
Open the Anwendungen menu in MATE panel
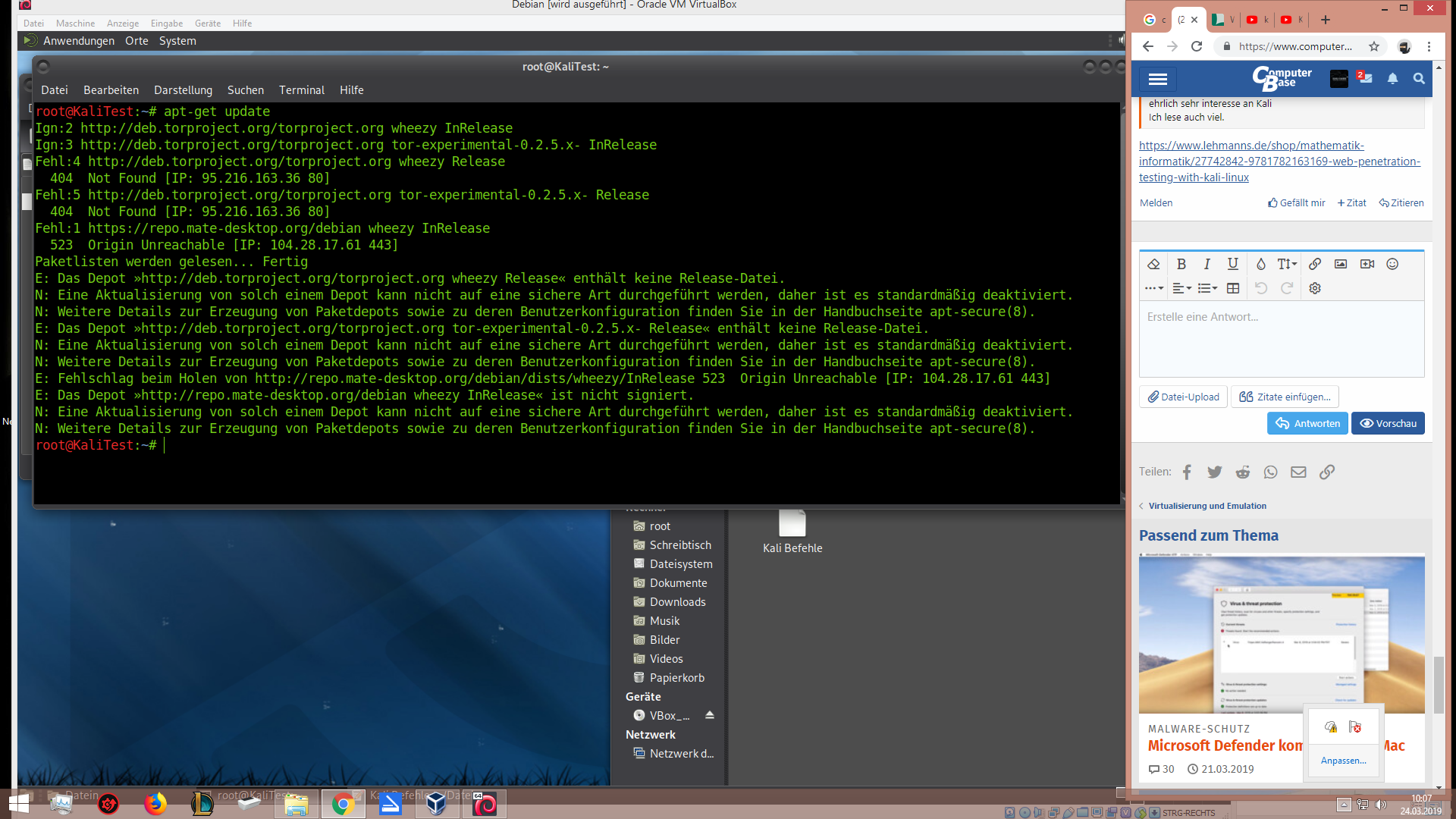click(x=79, y=41)
